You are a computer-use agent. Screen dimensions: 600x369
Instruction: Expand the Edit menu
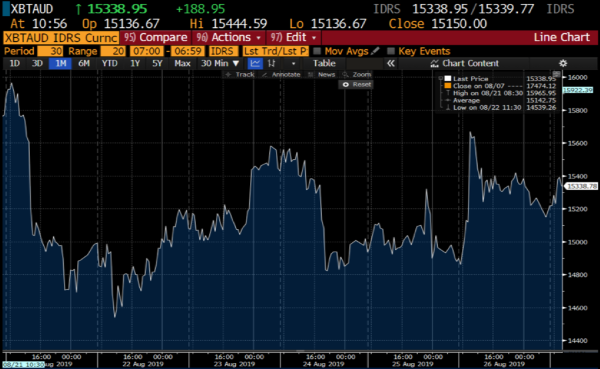click(293, 38)
